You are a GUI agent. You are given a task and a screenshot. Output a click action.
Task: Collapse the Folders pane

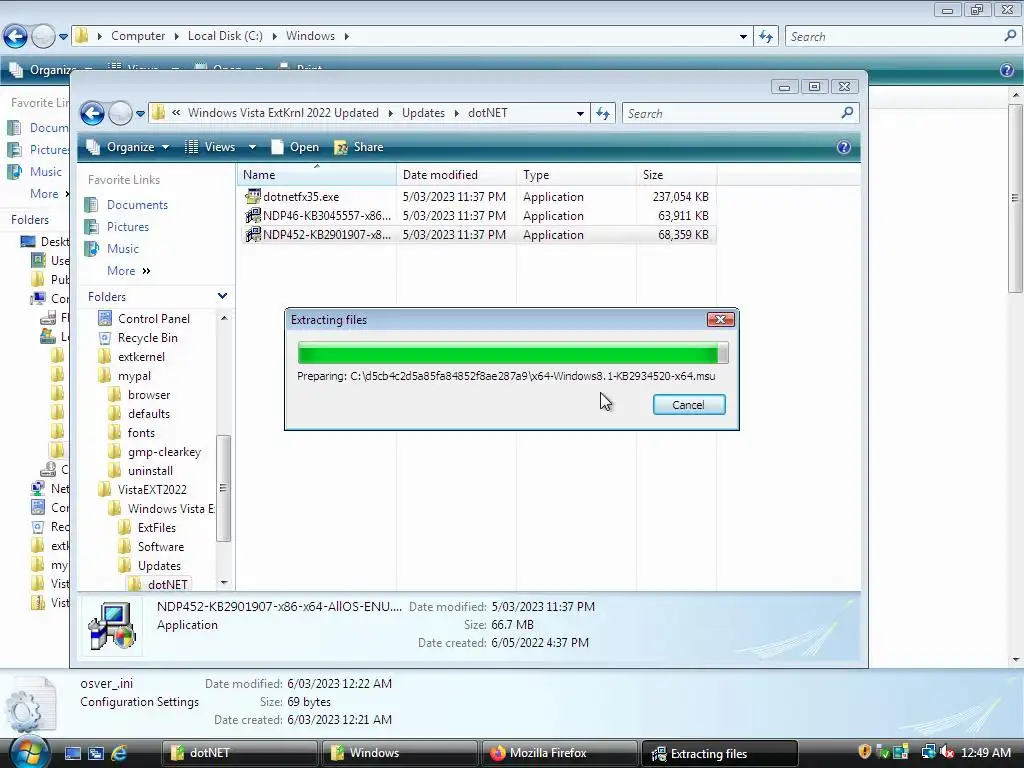tap(222, 296)
